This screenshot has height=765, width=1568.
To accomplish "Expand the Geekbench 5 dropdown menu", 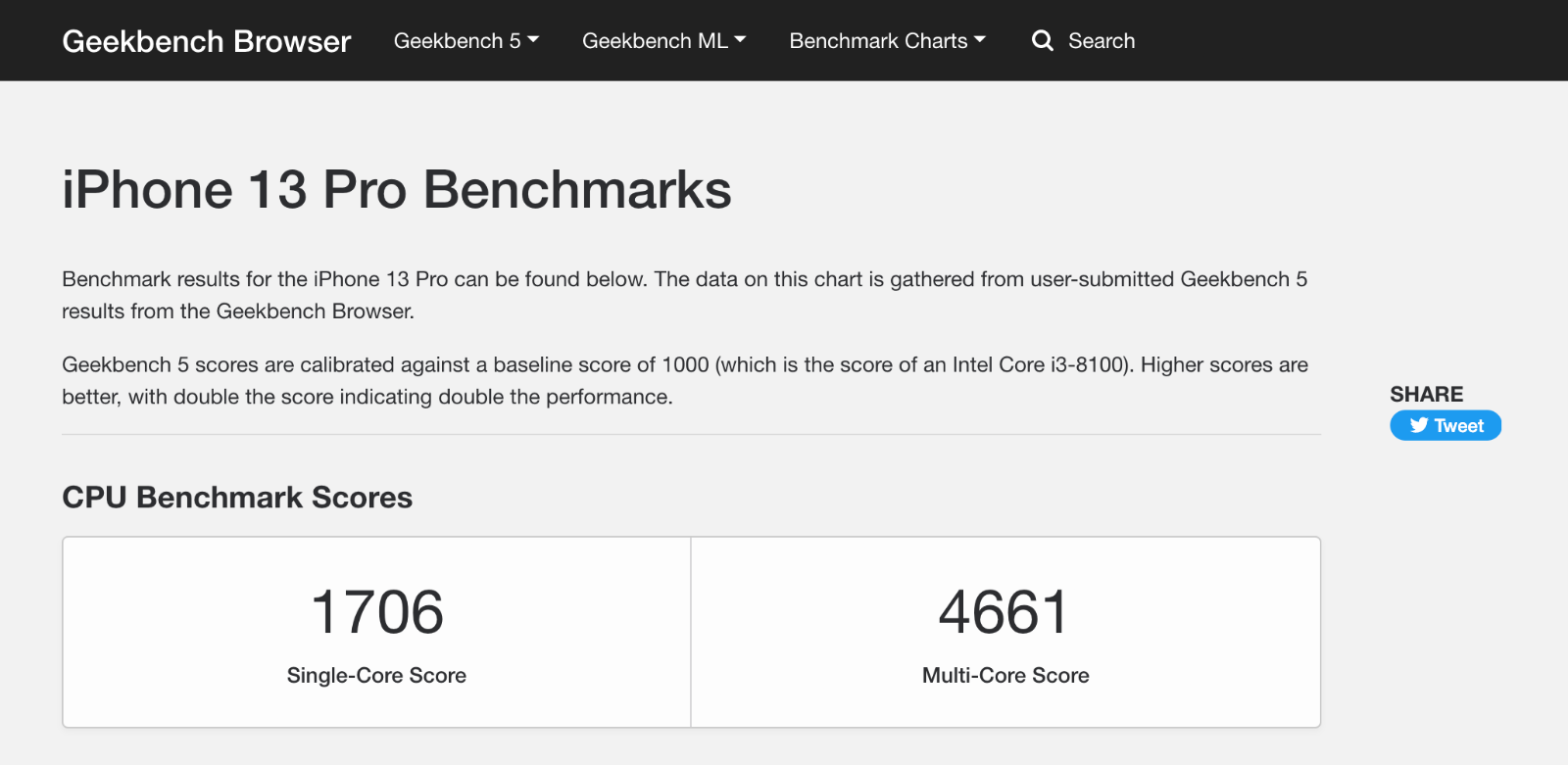I will point(466,41).
